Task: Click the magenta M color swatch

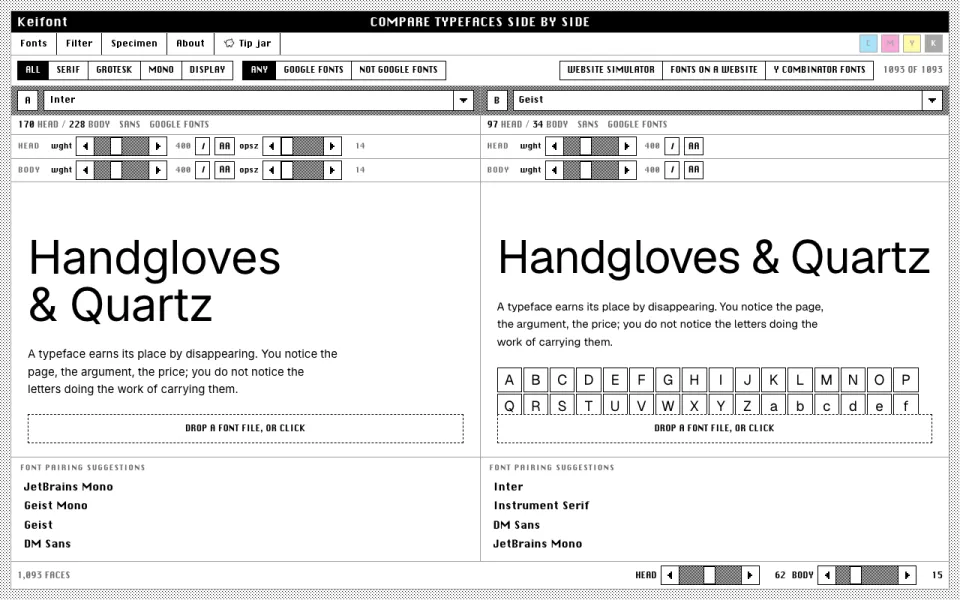Action: tap(890, 43)
